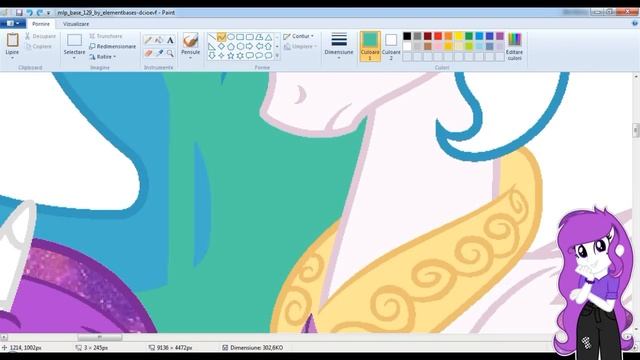Expand the shapes gallery more arrow

tap(277, 56)
